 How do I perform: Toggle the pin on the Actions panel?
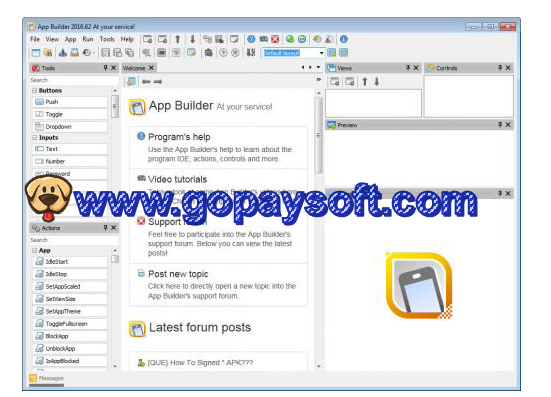pos(105,228)
